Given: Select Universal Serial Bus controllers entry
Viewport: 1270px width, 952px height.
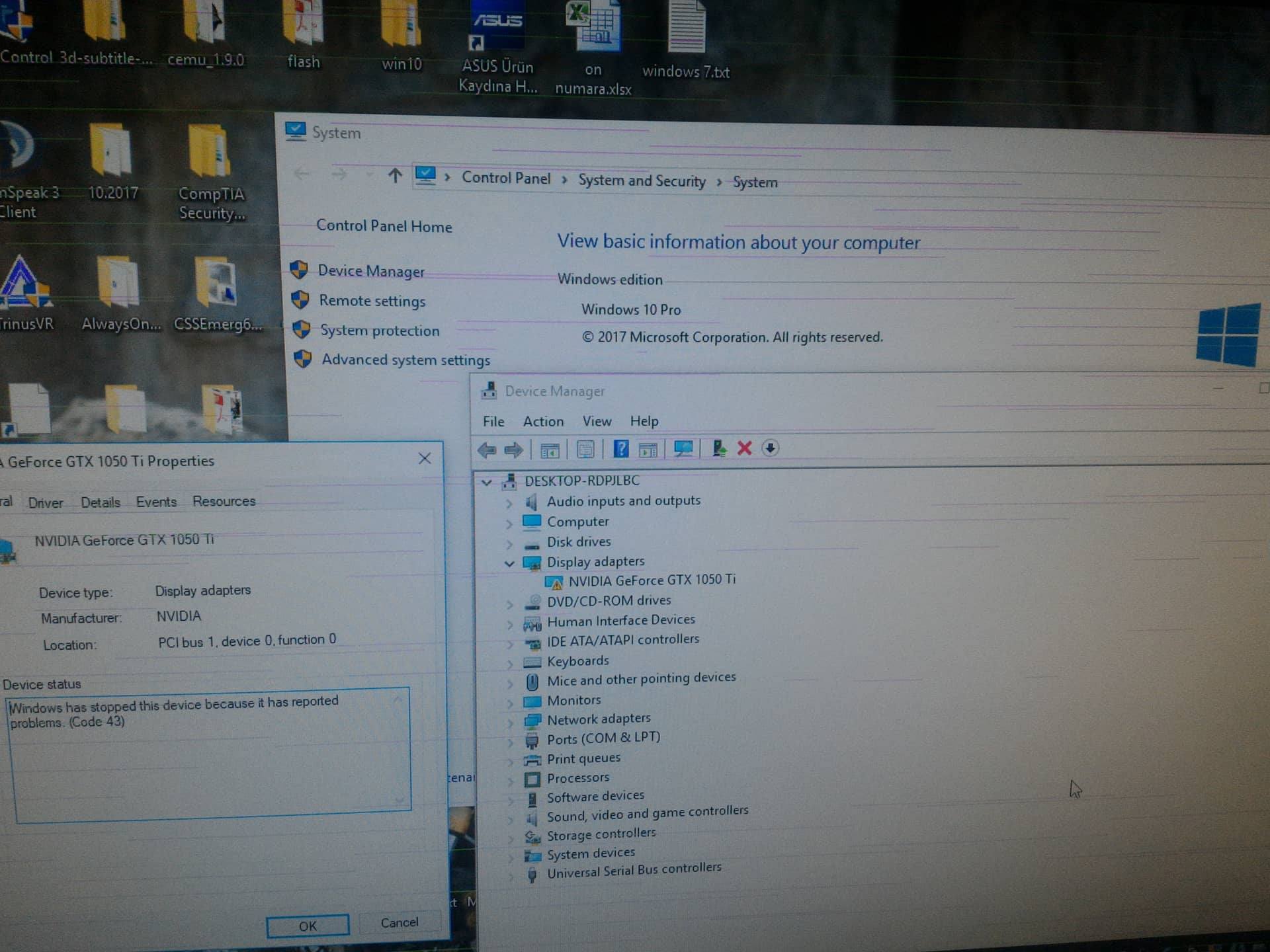Looking at the screenshot, I should point(634,871).
